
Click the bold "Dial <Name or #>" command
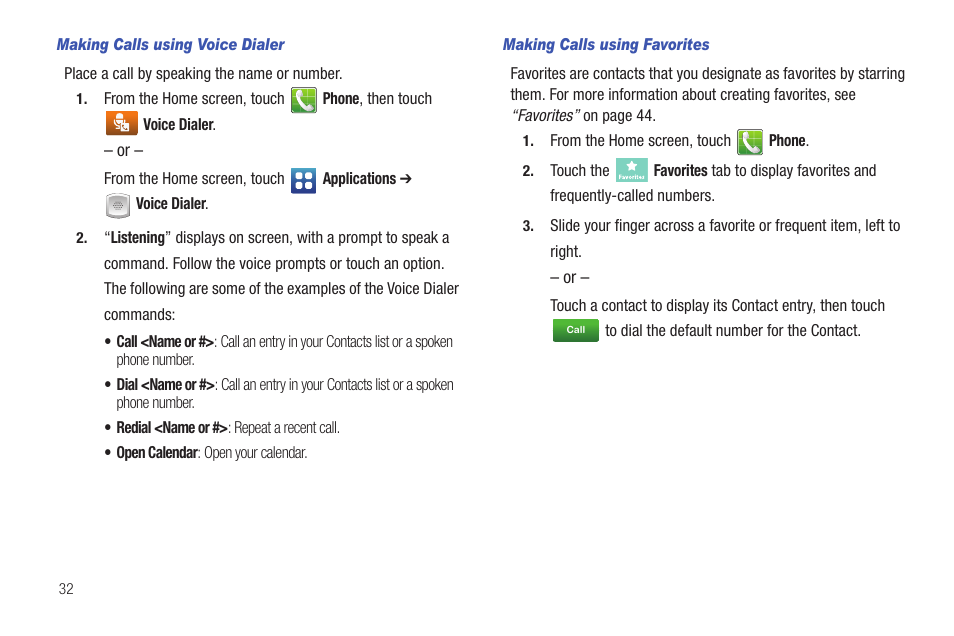point(165,385)
